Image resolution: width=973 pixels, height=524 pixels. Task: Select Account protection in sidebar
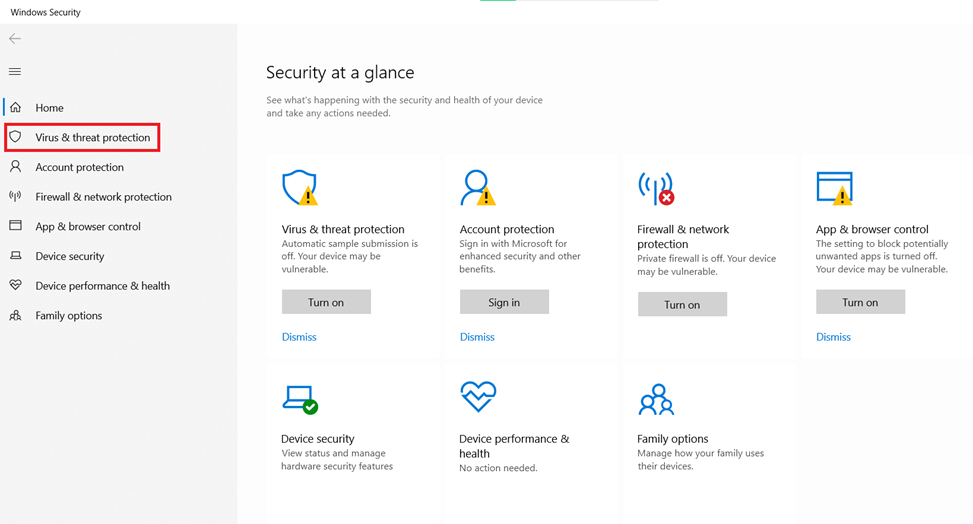[79, 167]
